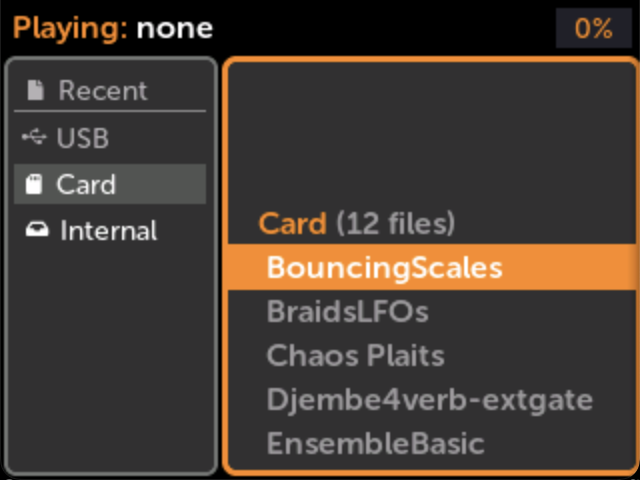The height and width of the screenshot is (480, 640).
Task: Click the Card (12 files) header
Action: click(357, 223)
